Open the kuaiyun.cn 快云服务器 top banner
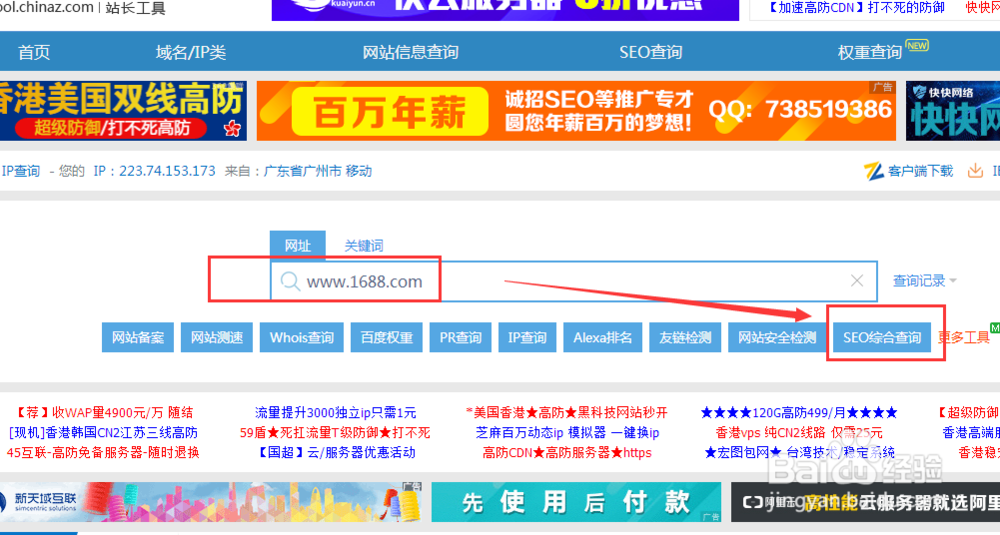 coord(505,10)
